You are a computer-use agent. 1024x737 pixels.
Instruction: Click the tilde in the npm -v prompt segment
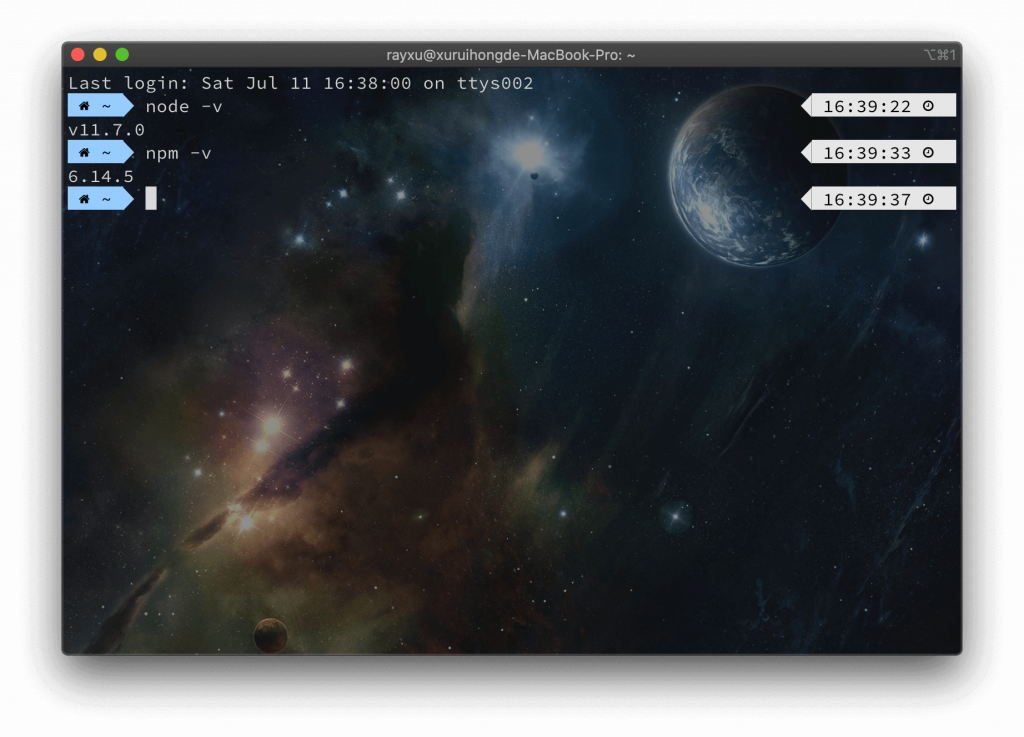tap(106, 152)
